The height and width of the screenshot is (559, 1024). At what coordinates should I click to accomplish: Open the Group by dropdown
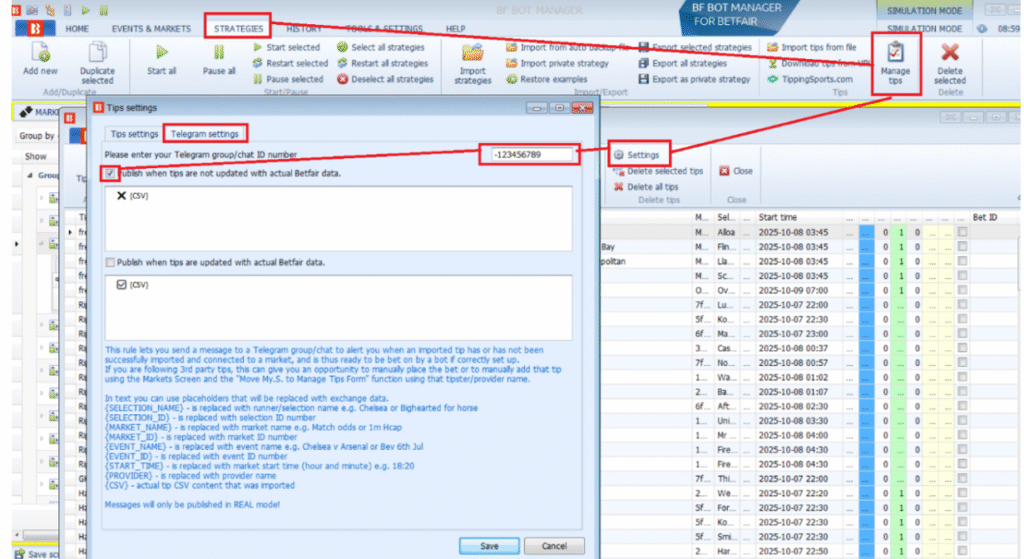coord(42,135)
